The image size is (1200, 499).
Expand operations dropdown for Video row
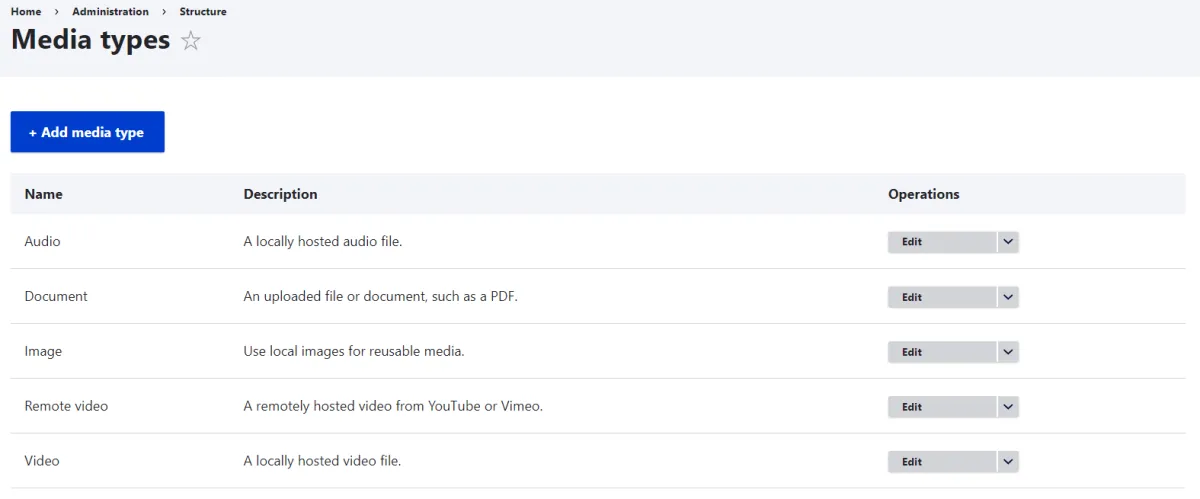point(1008,462)
